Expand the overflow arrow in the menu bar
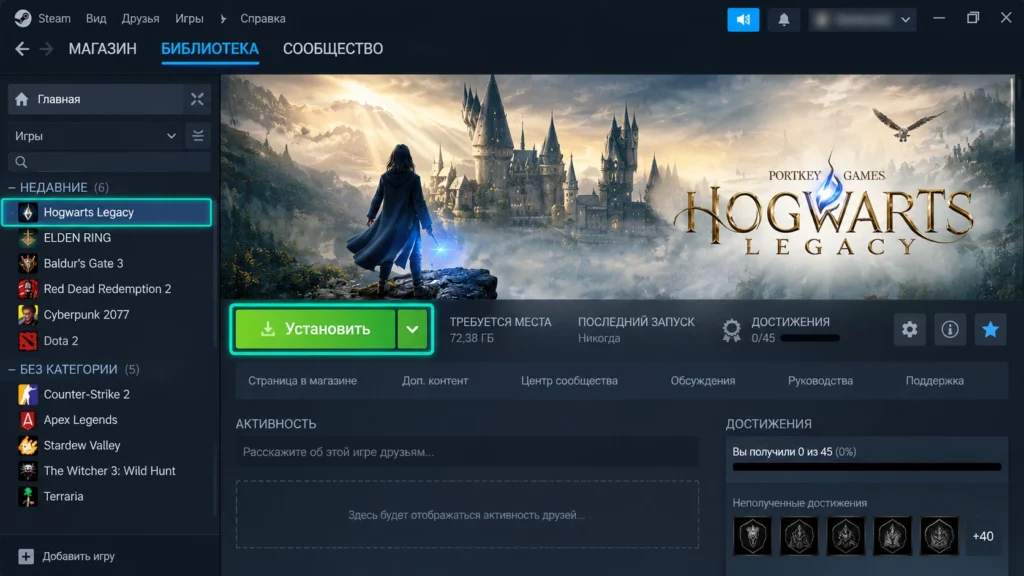The image size is (1024, 576). pyautogui.click(x=223, y=19)
